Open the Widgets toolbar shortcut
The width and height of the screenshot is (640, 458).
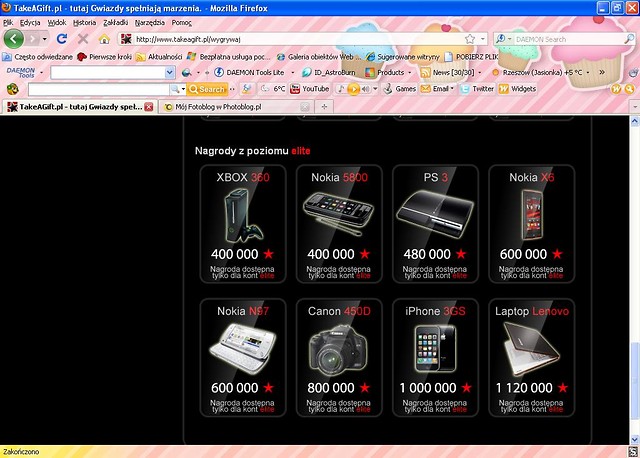(x=518, y=89)
